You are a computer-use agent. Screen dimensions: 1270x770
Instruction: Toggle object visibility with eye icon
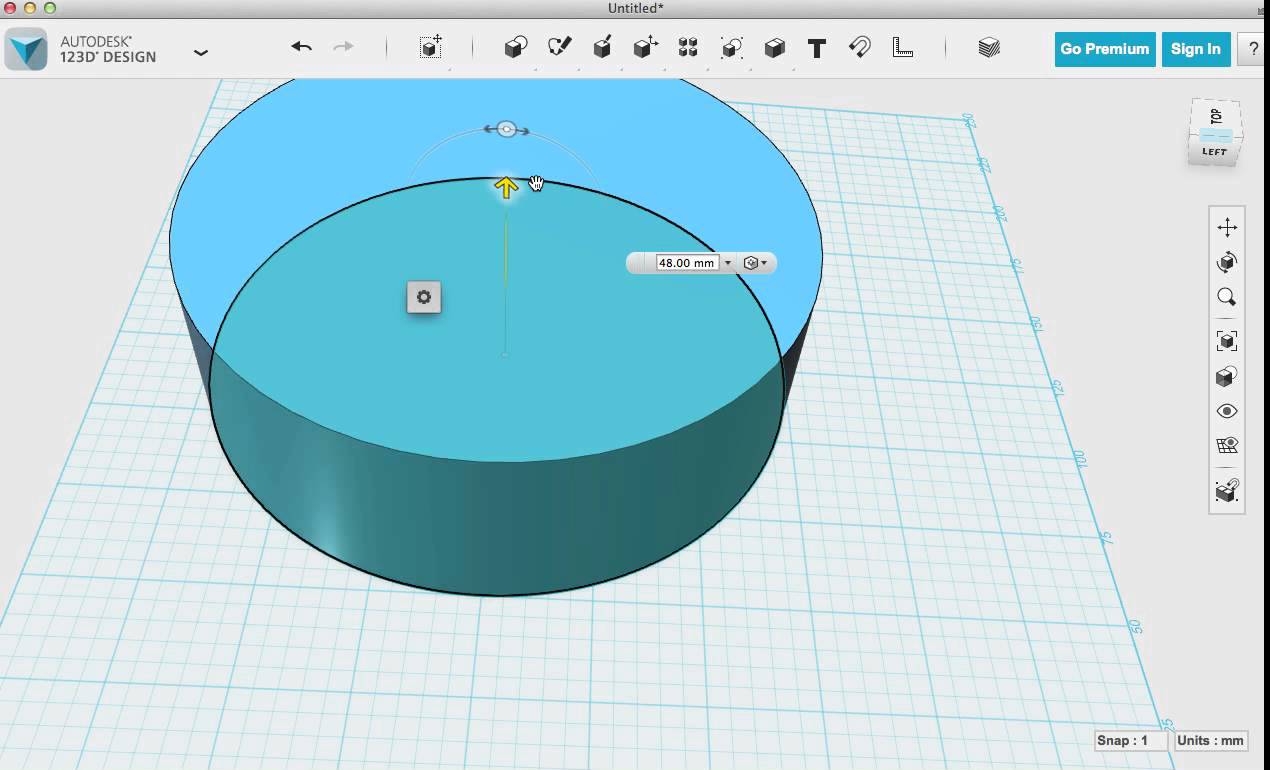click(x=1227, y=411)
